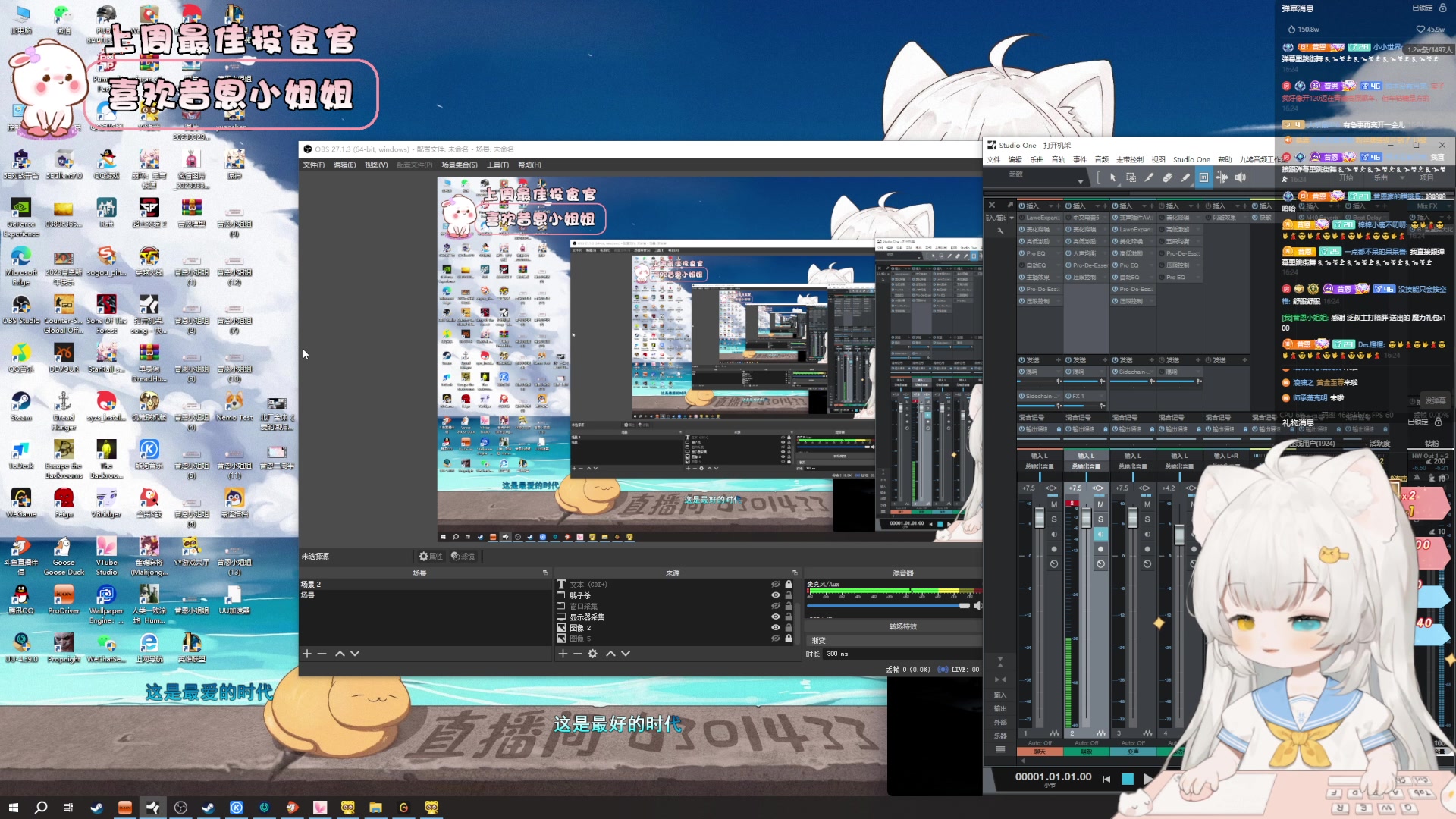
Task: Open source properties gear below sources list
Action: (592, 654)
